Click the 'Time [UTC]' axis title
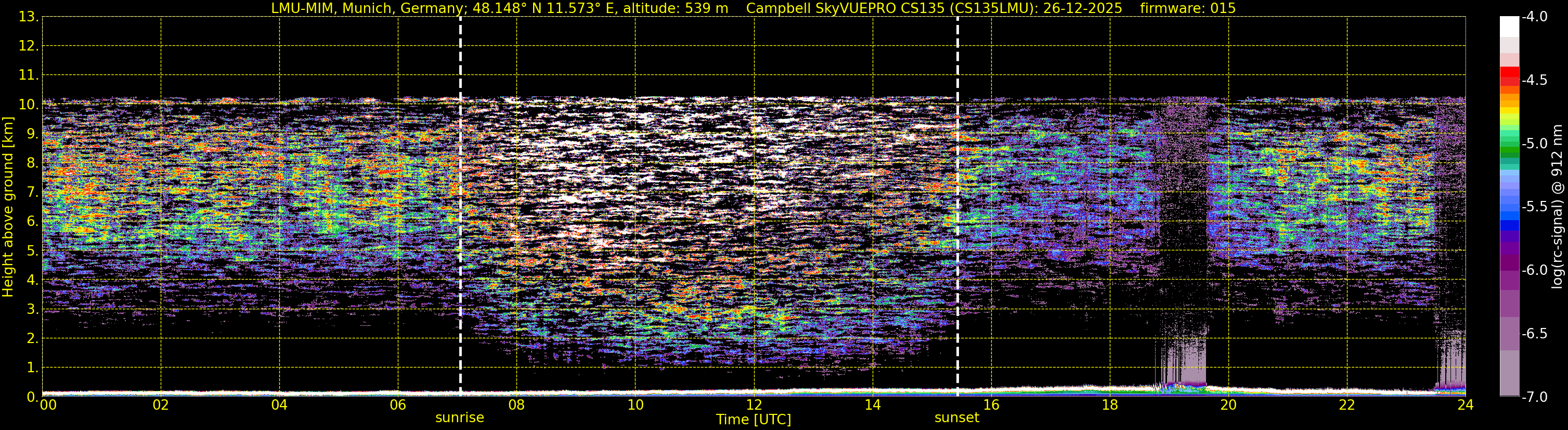Screen dimensions: 1568x430 coord(754,420)
